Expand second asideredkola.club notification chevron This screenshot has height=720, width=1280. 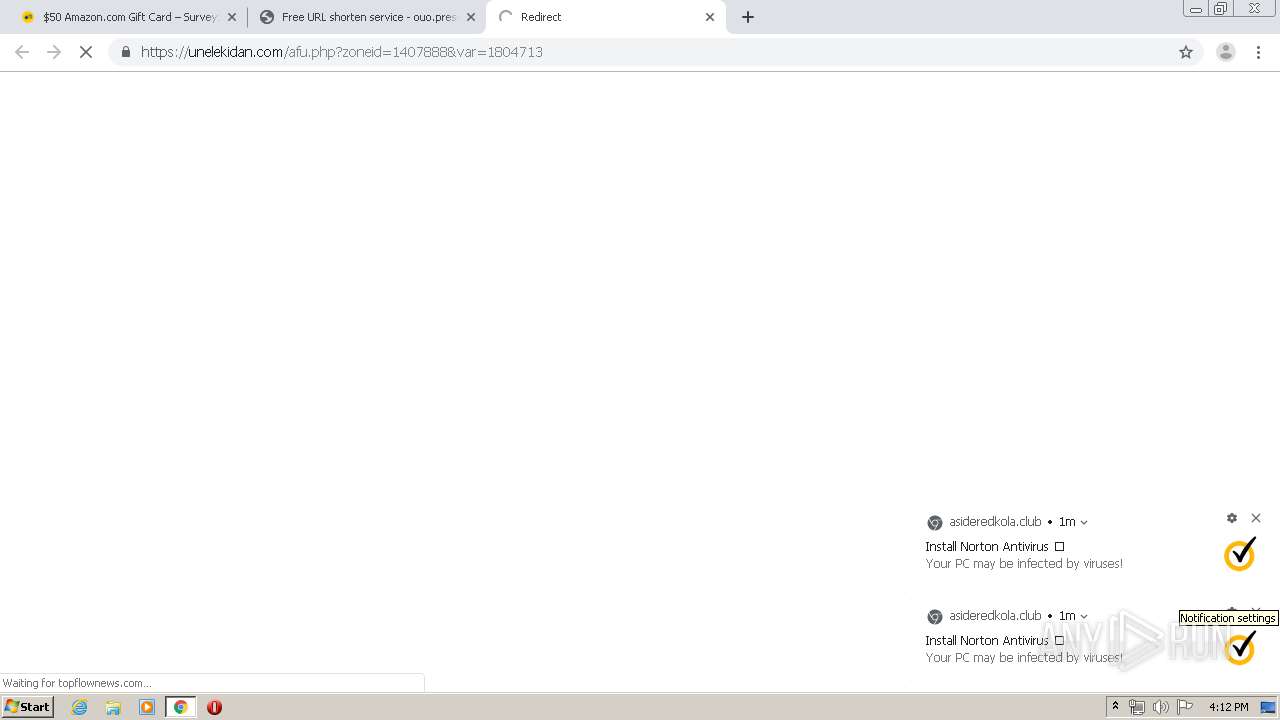pyautogui.click(x=1084, y=616)
